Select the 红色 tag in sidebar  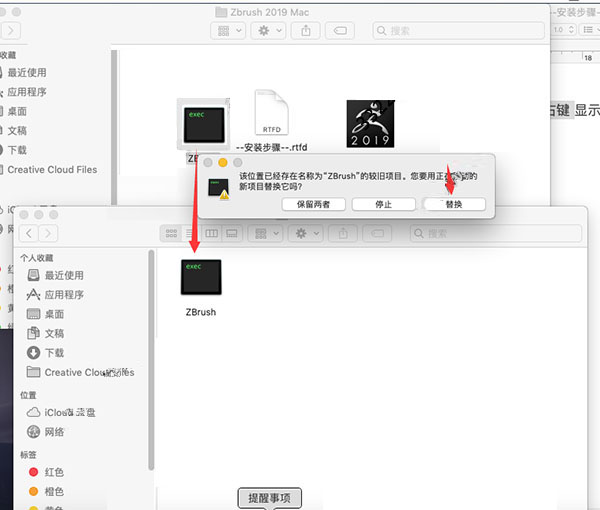click(x=55, y=472)
